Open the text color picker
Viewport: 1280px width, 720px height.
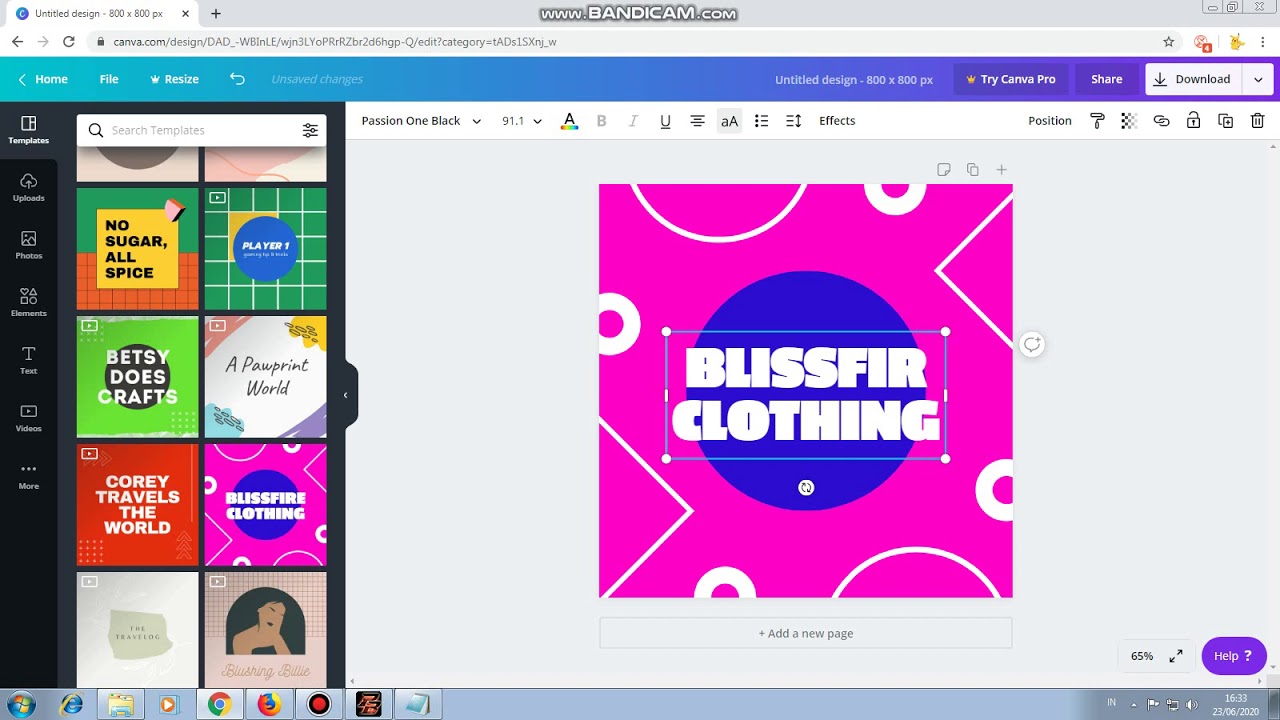569,121
